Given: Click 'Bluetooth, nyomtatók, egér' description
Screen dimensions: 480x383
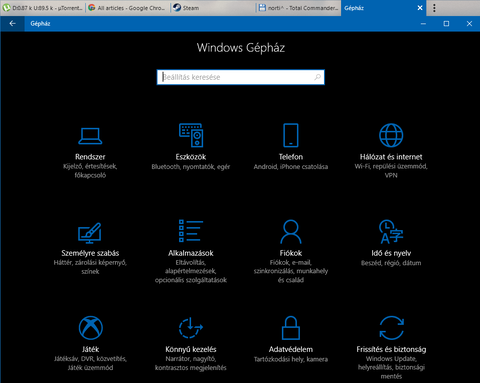Looking at the screenshot, I should click(x=191, y=167).
